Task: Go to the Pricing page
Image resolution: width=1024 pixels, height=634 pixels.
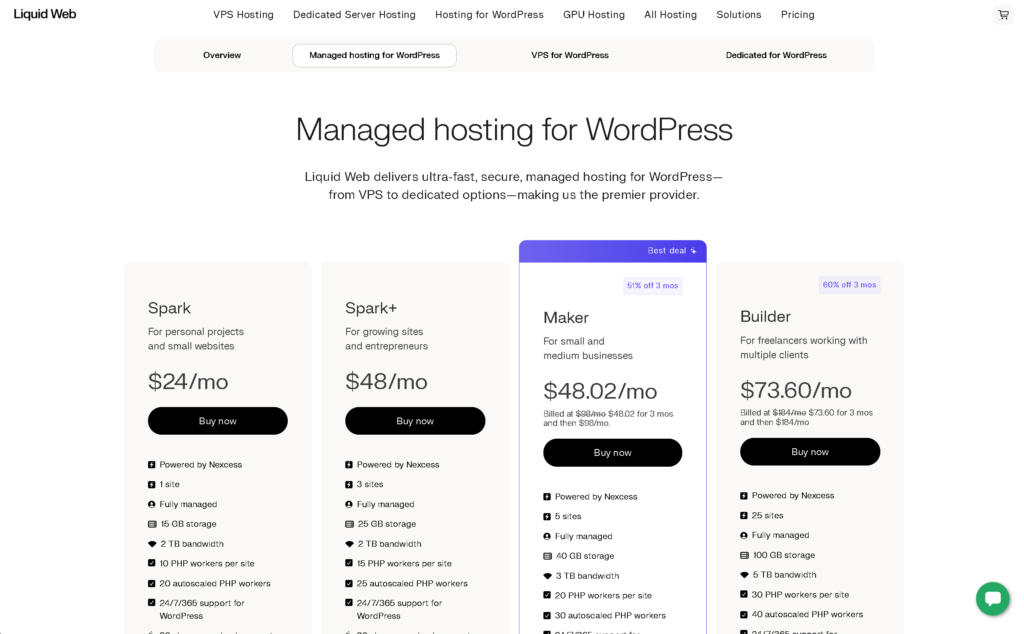Action: [797, 14]
